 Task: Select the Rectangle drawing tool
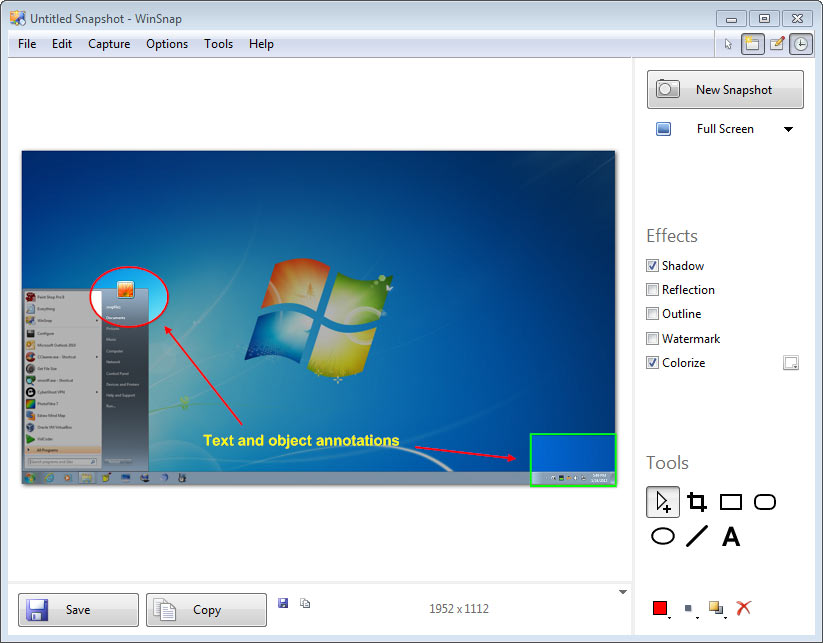pyautogui.click(x=731, y=502)
